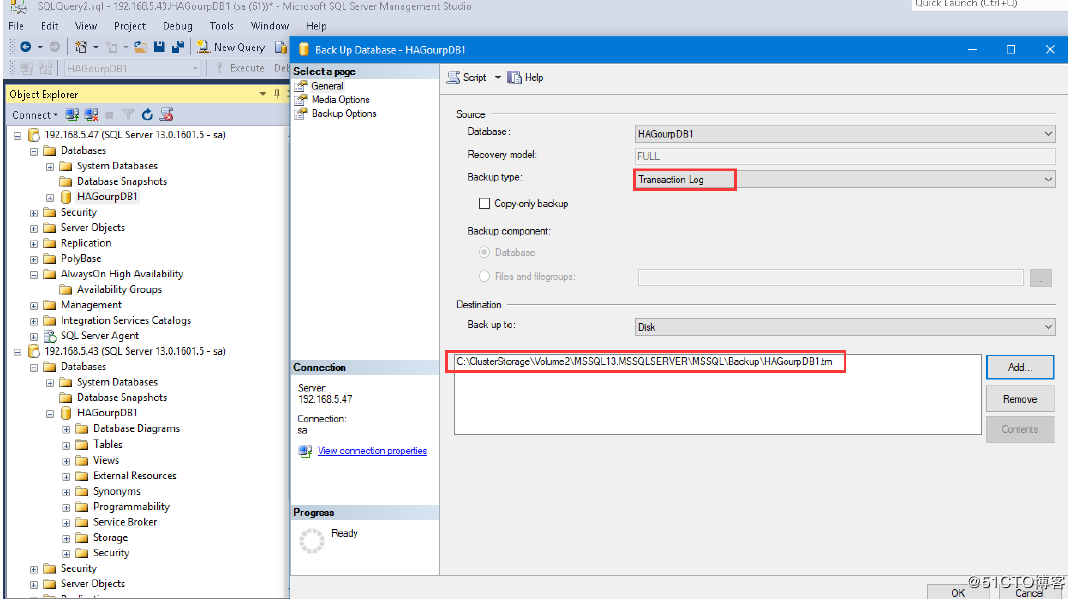Open the Debug menu
This screenshot has height=599, width=1075.
click(x=178, y=26)
